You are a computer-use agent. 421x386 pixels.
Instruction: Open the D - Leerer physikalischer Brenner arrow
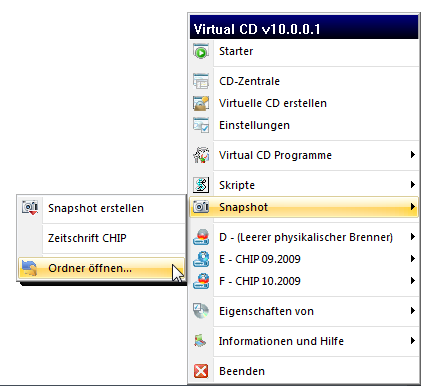click(x=413, y=237)
